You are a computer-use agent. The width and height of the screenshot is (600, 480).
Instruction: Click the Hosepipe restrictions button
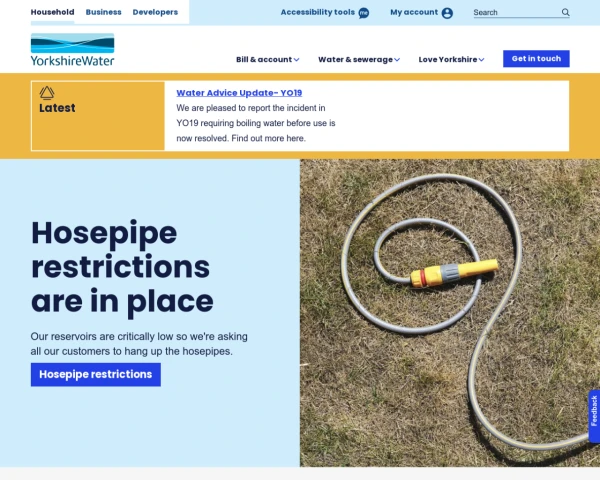pyautogui.click(x=96, y=374)
